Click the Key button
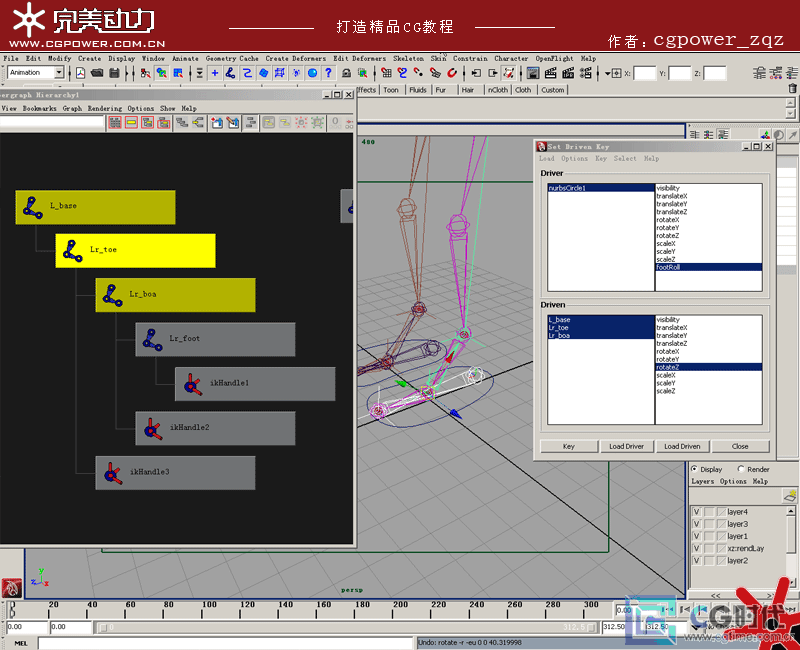Screen dimensions: 800x650 click(569, 446)
